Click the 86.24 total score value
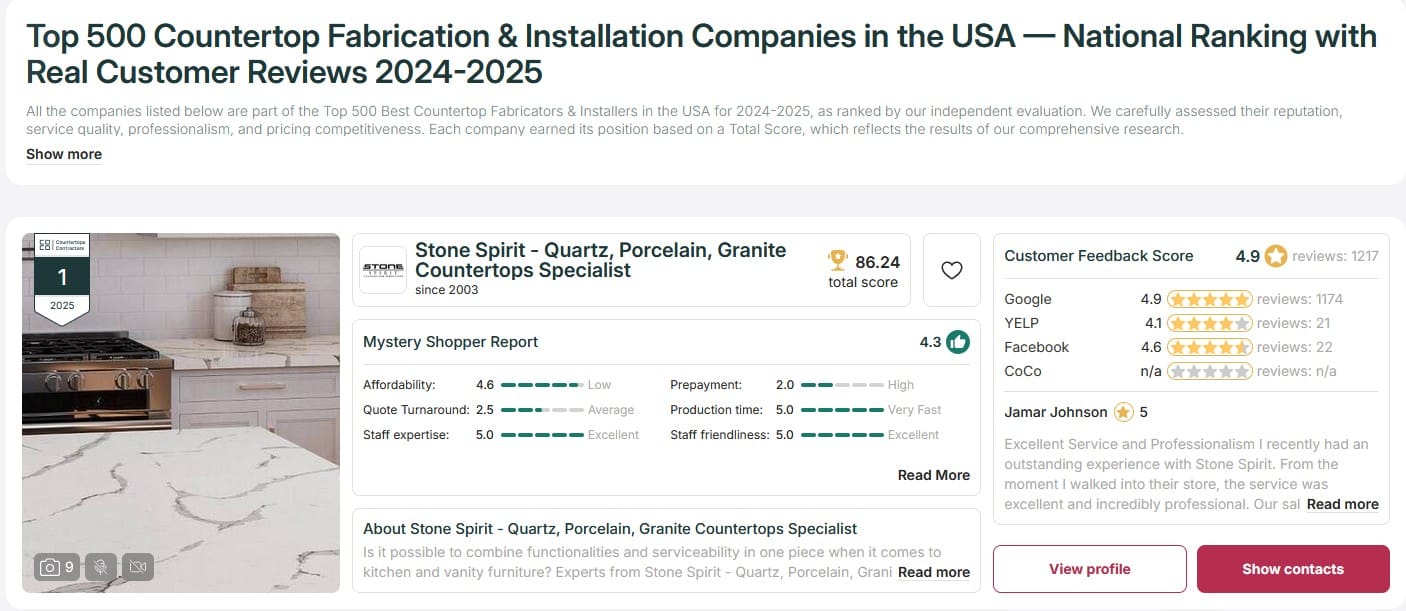This screenshot has width=1406, height=611. (878, 262)
